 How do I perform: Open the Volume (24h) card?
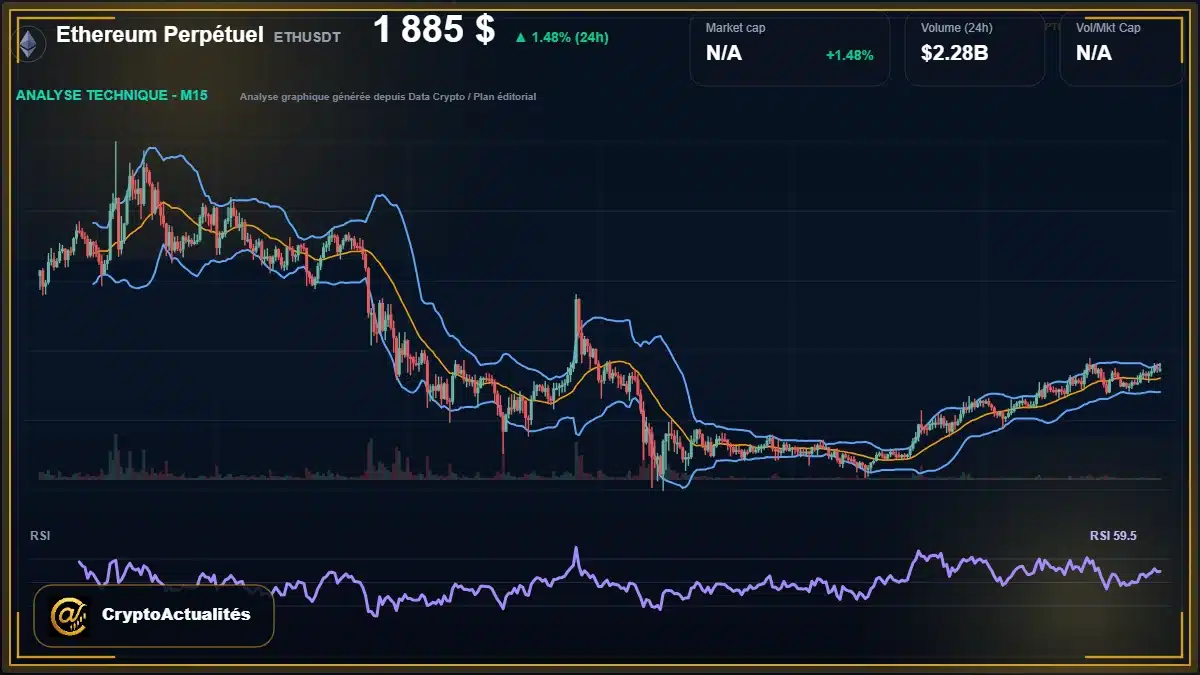click(975, 49)
